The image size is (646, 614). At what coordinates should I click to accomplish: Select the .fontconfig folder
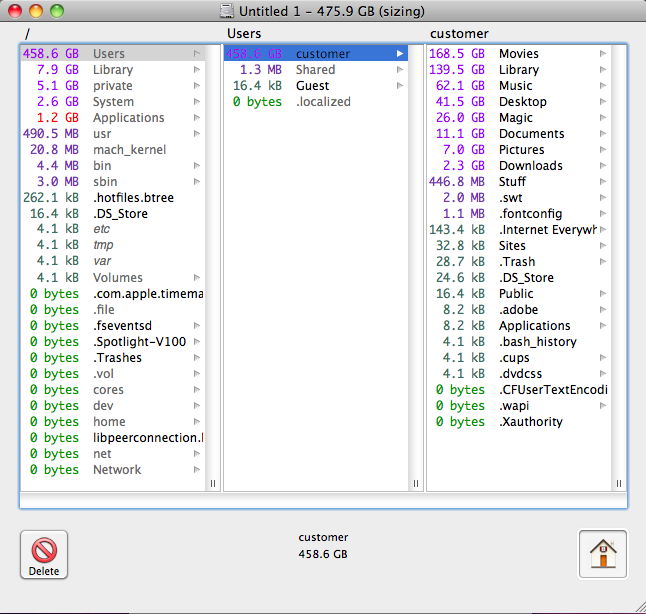519,213
